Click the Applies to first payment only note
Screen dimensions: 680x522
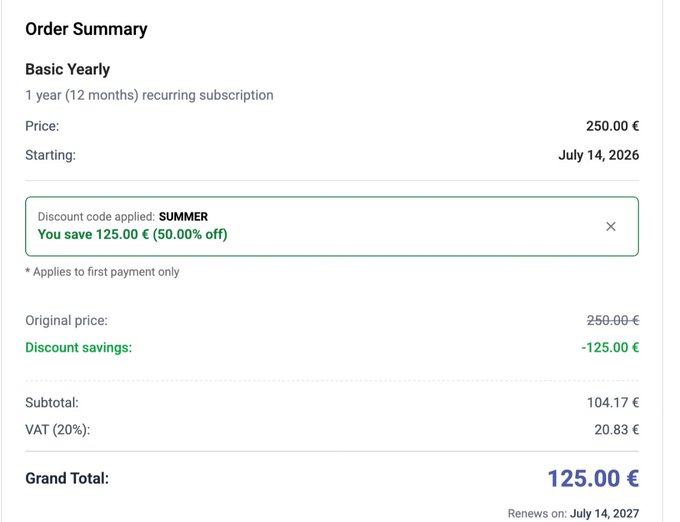(x=102, y=272)
